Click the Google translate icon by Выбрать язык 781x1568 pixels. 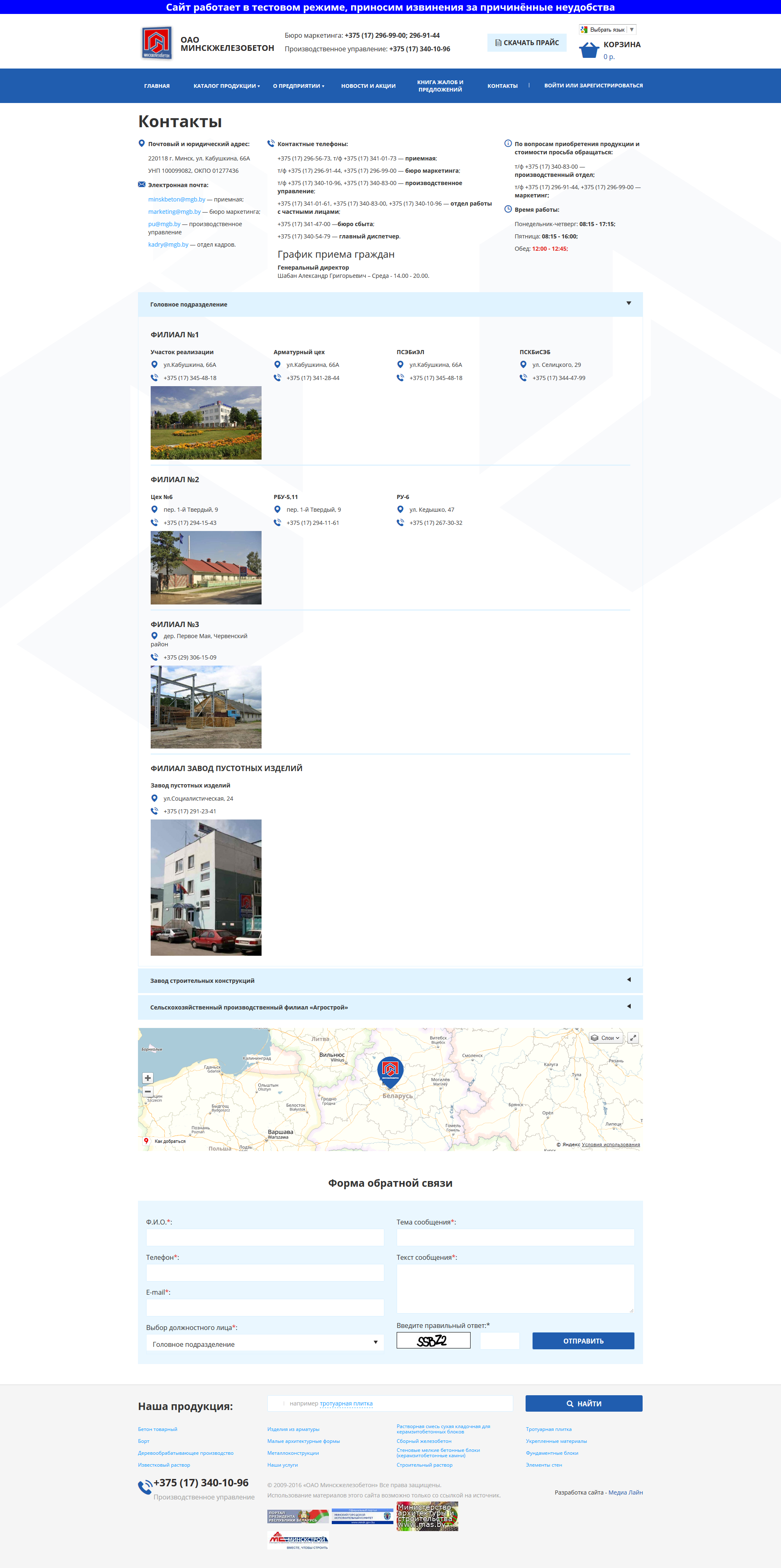coord(584,29)
